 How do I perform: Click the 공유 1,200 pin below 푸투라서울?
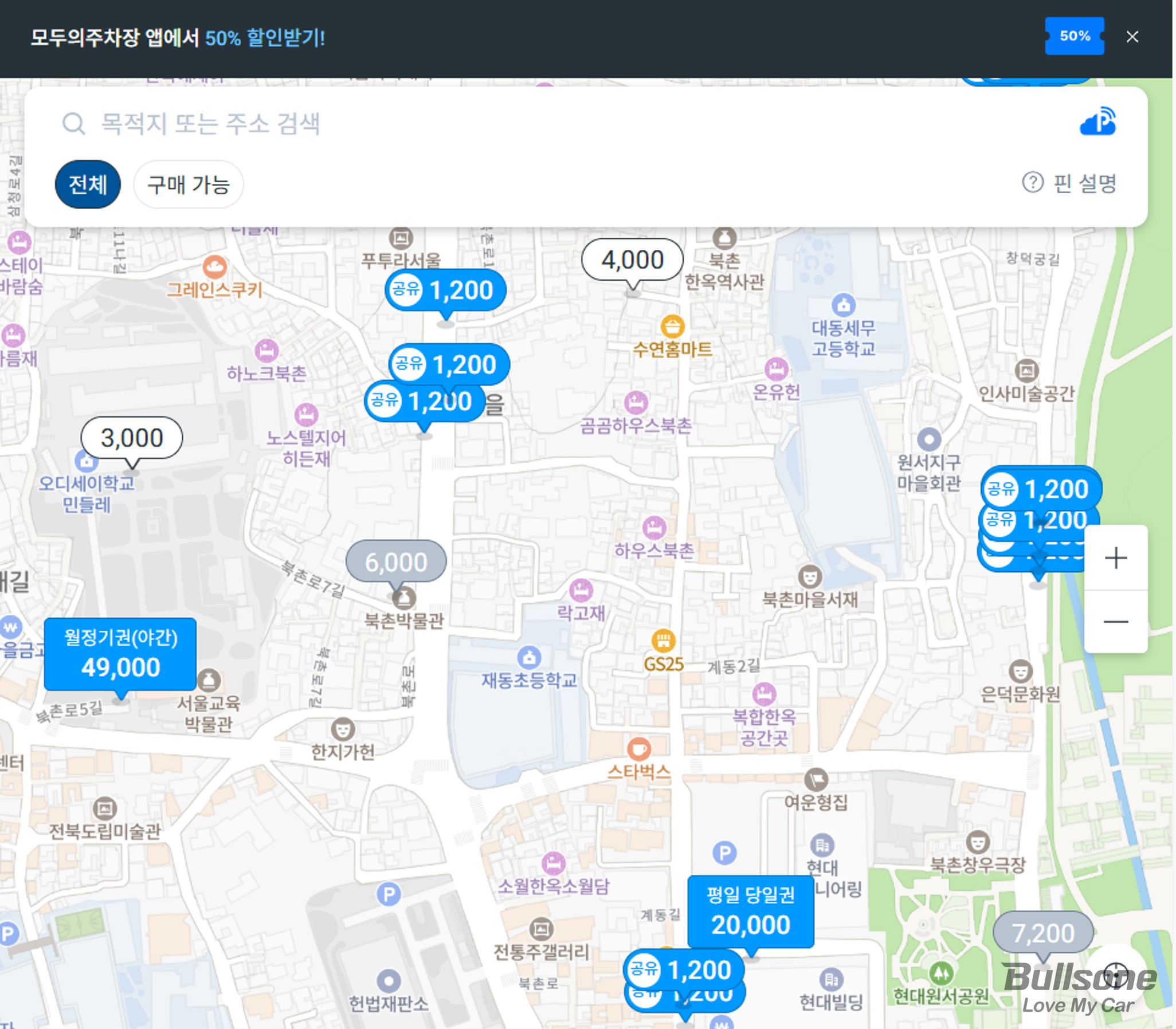coord(446,290)
